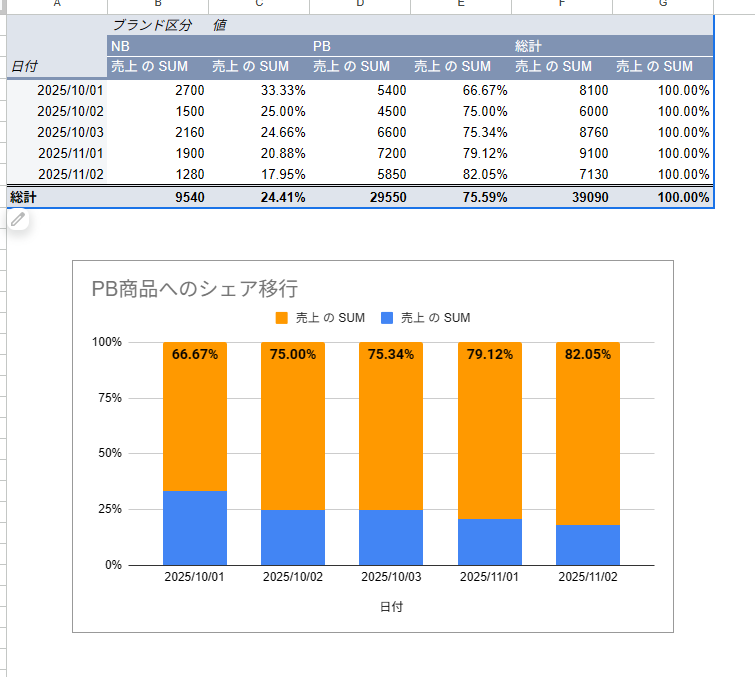
Task: Click the 2025/10/03 label on chart x-axis
Action: pos(392,577)
